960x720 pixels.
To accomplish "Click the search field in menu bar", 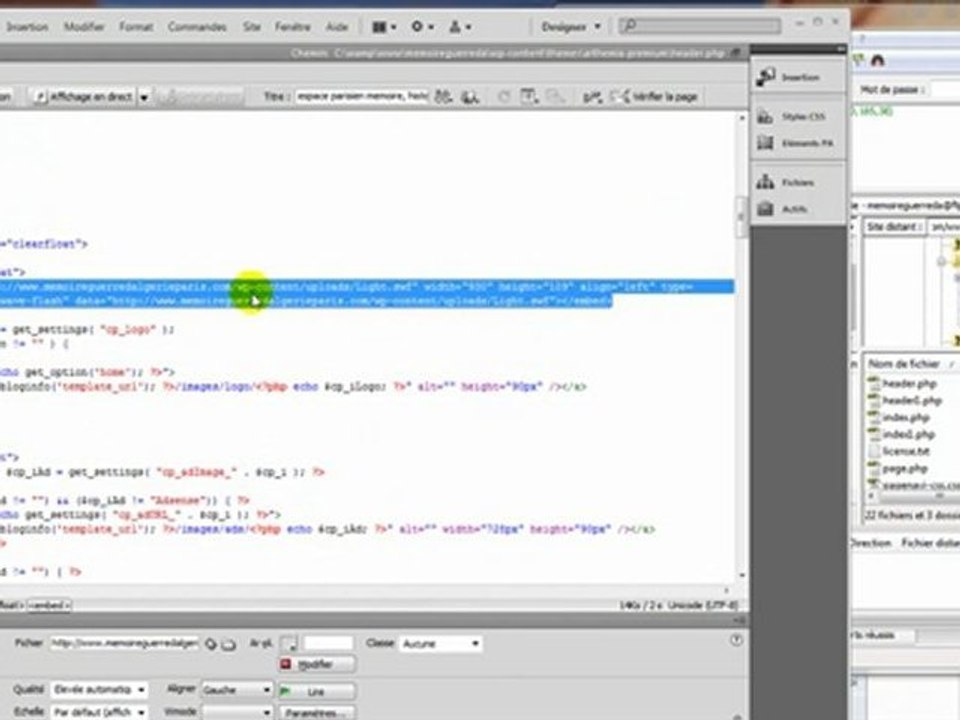I will (x=700, y=26).
